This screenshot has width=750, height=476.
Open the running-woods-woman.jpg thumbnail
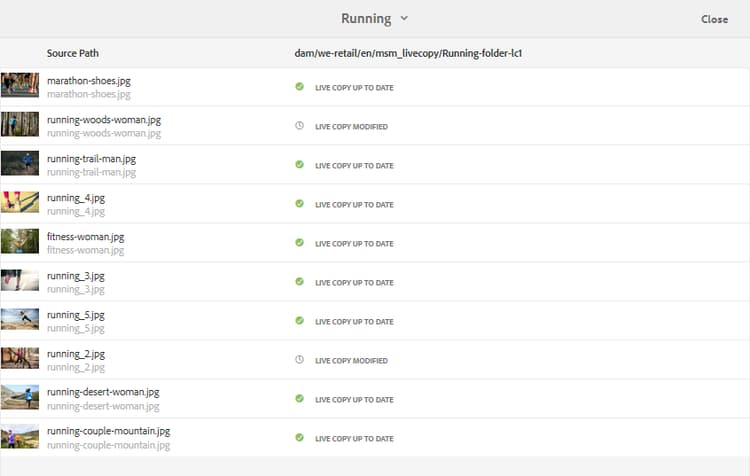[20, 124]
